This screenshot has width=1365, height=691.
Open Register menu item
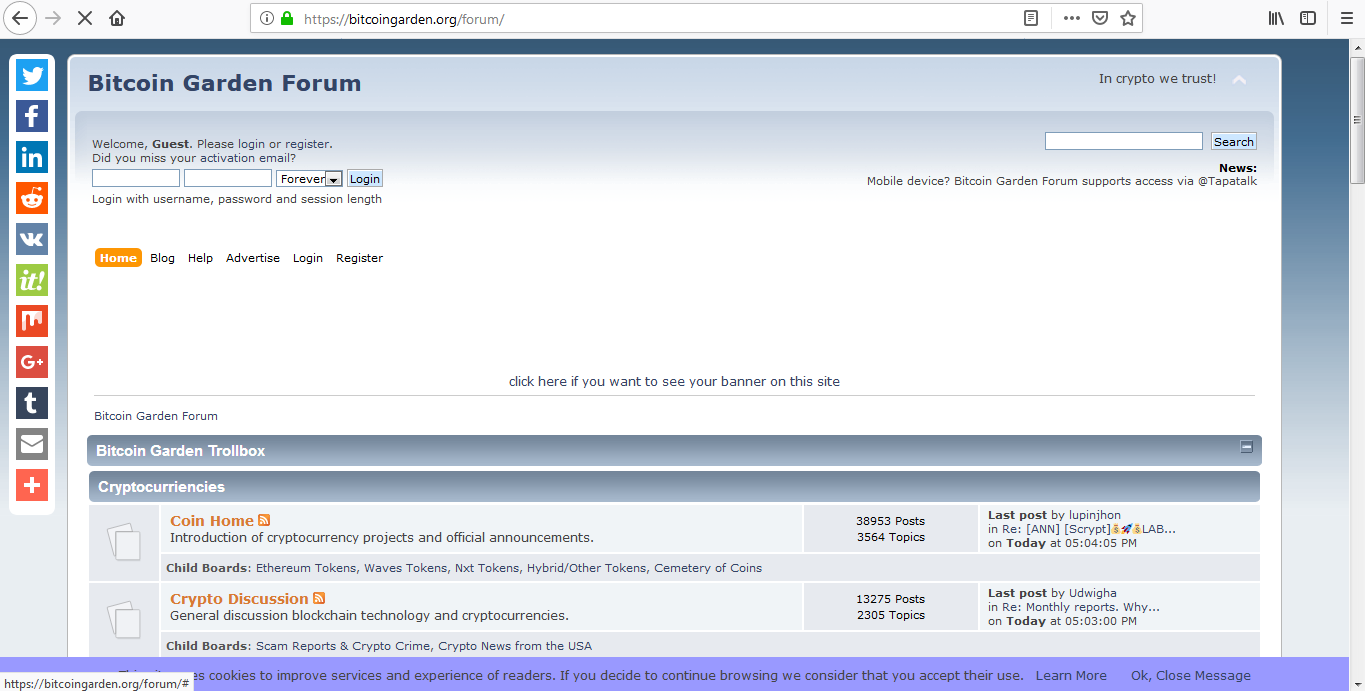coord(359,258)
